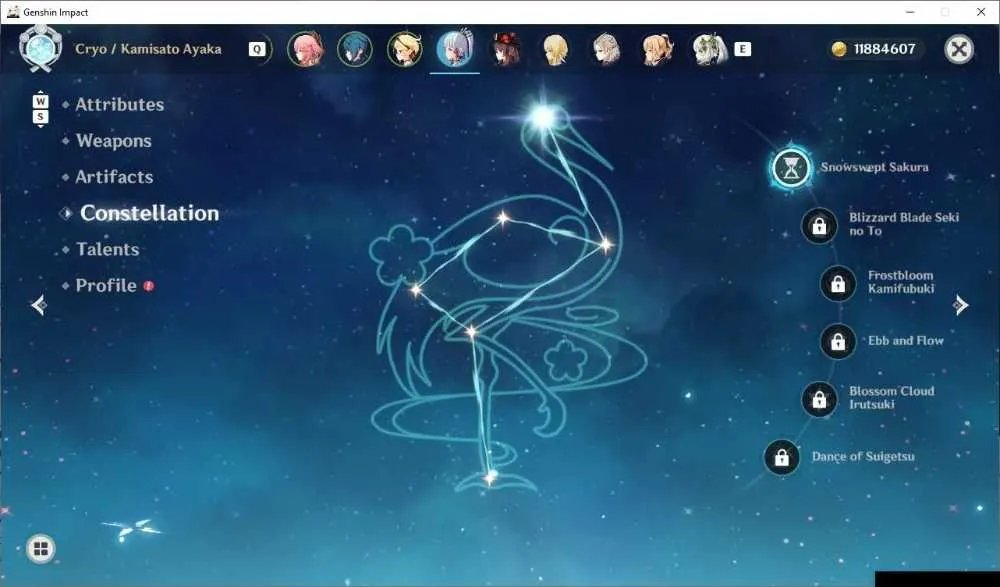Click lock icon for Blizzard Blade Seki no To
The width and height of the screenshot is (1000, 587).
(820, 226)
